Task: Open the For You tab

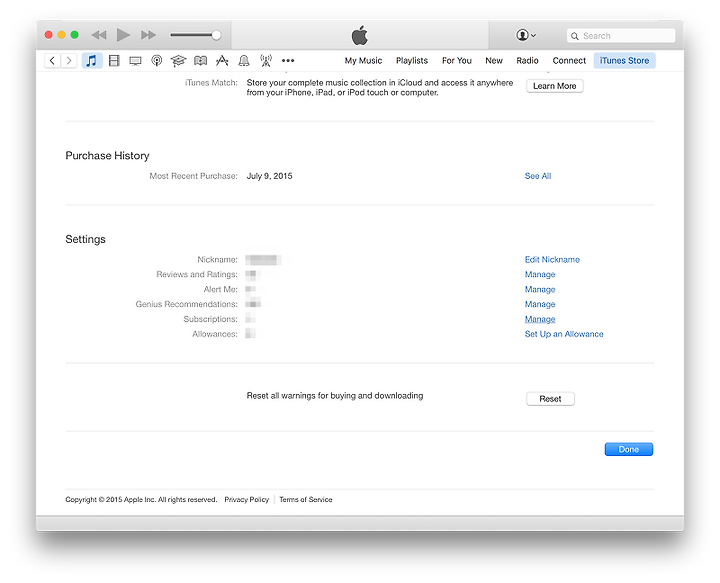Action: click(x=457, y=61)
